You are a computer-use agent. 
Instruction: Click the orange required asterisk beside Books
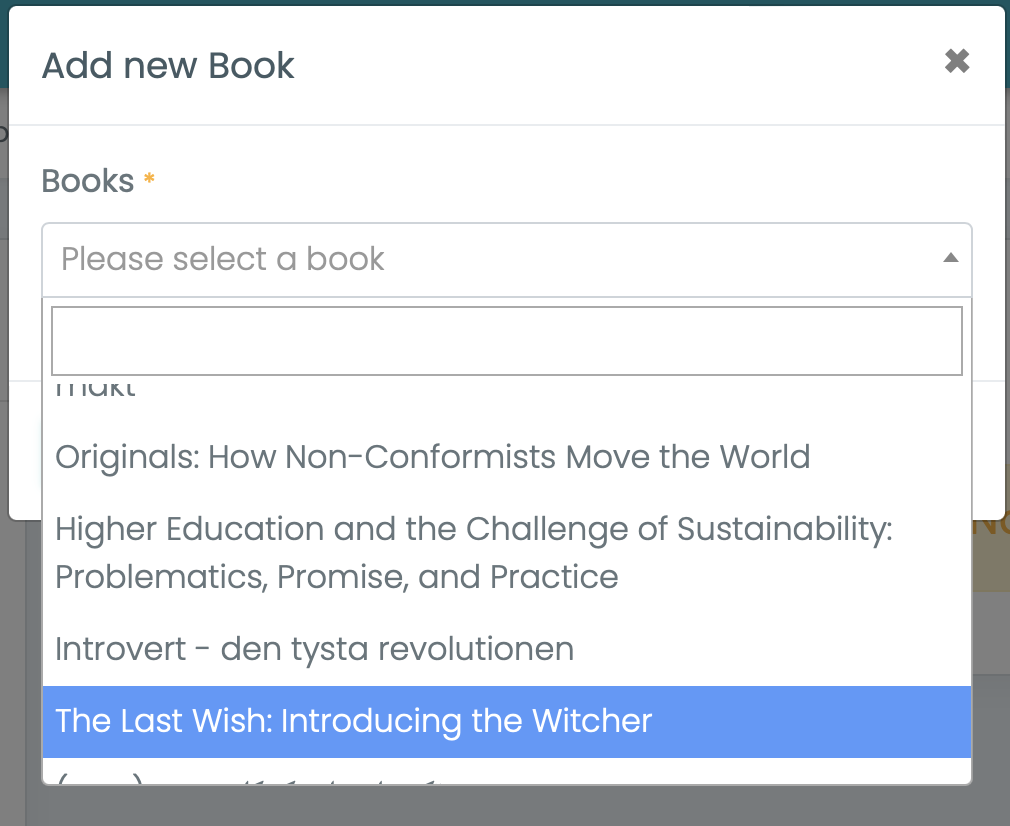point(149,180)
